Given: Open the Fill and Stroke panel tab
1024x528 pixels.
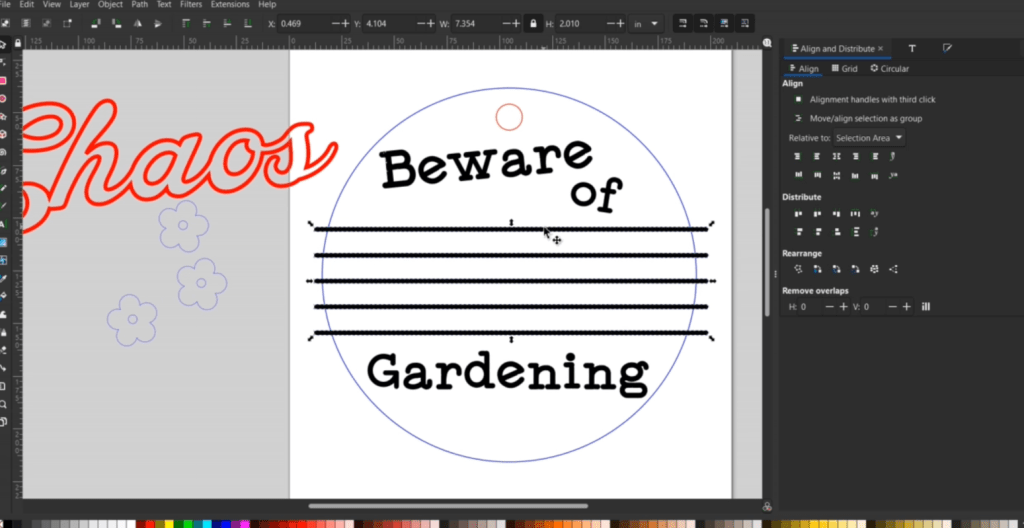Looking at the screenshot, I should (x=947, y=48).
